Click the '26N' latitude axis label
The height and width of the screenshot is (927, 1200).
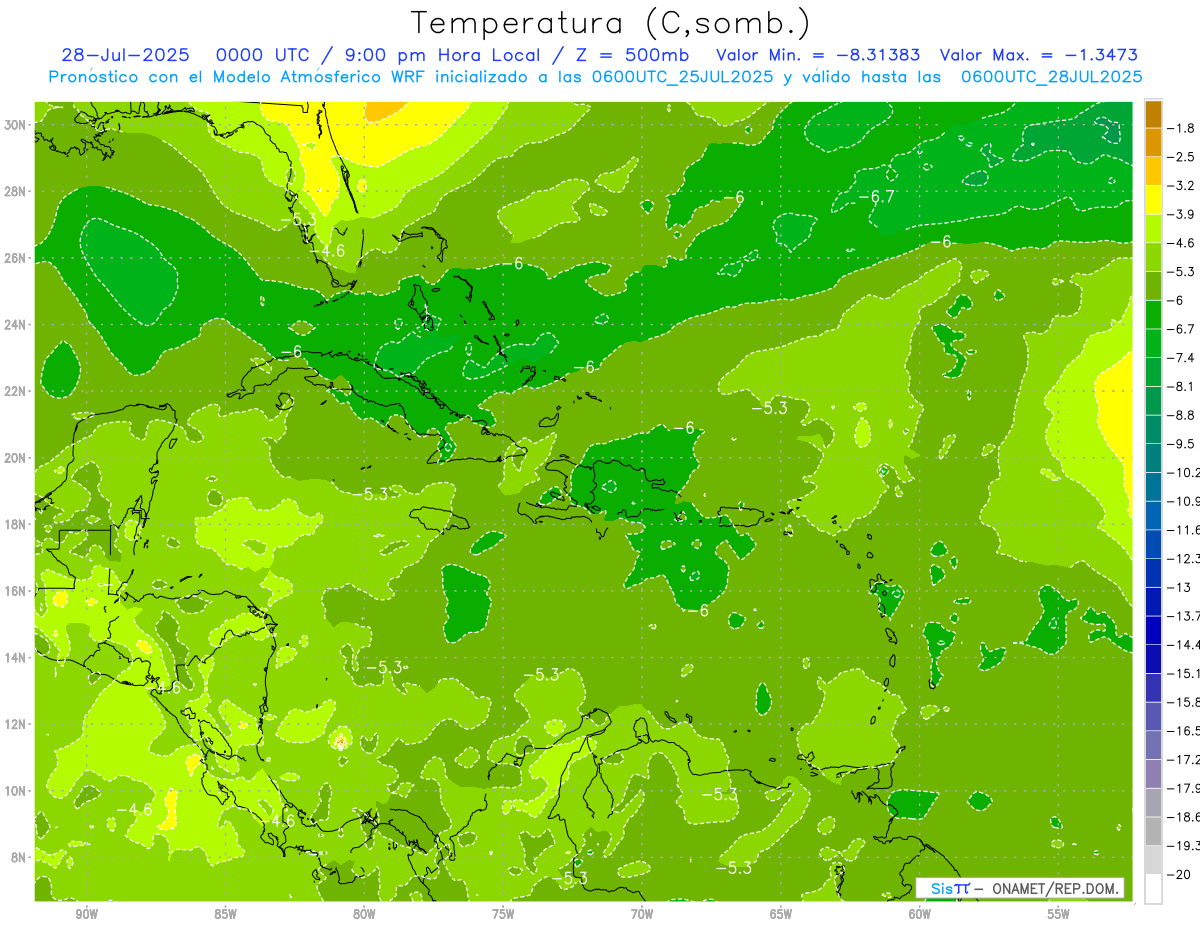click(x=17, y=258)
